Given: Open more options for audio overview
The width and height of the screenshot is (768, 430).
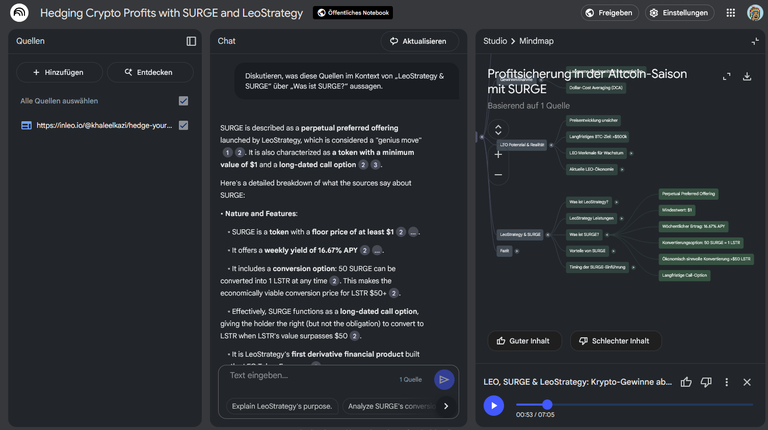Looking at the screenshot, I should coord(726,382).
